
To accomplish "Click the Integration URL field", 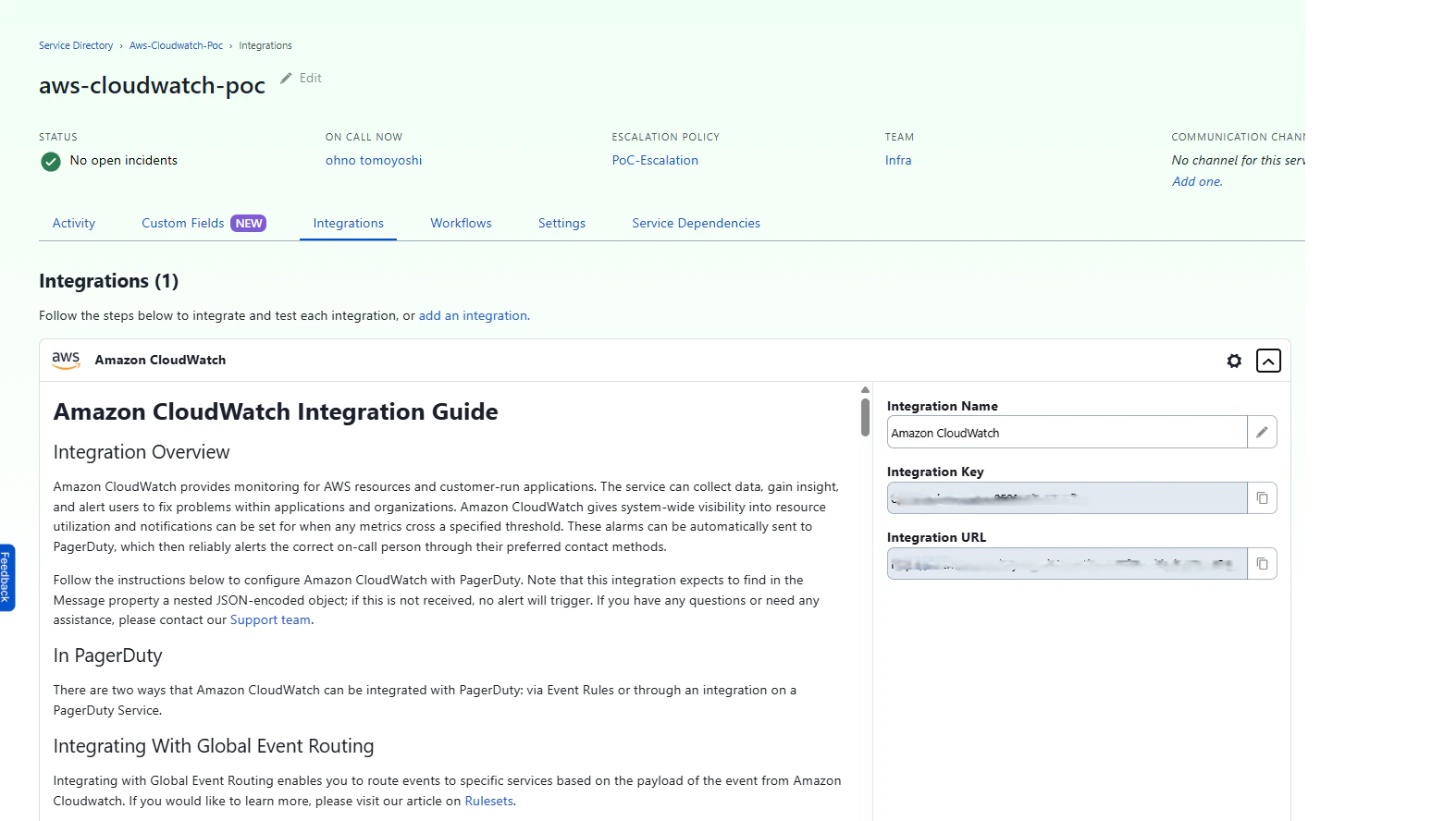I will click(x=1067, y=563).
